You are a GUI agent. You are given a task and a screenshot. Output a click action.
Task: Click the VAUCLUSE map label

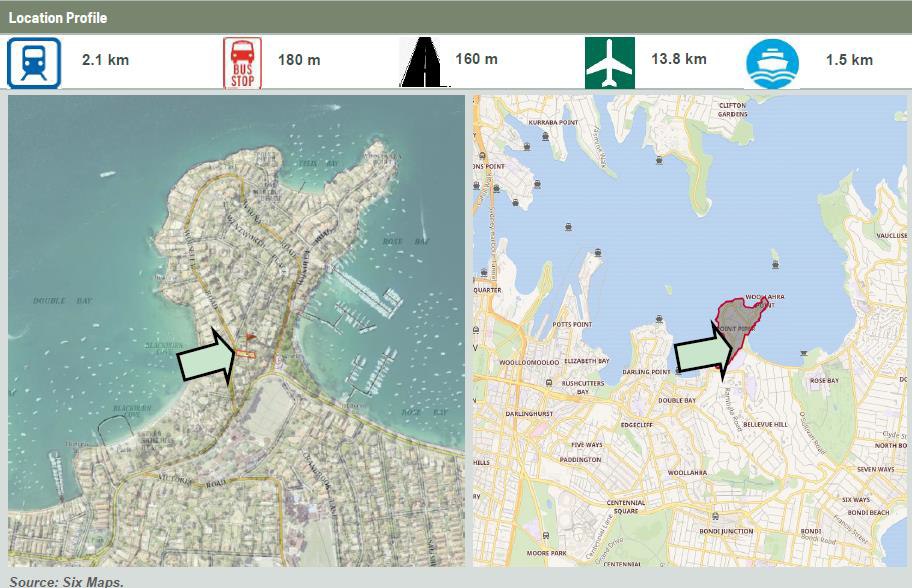[892, 236]
